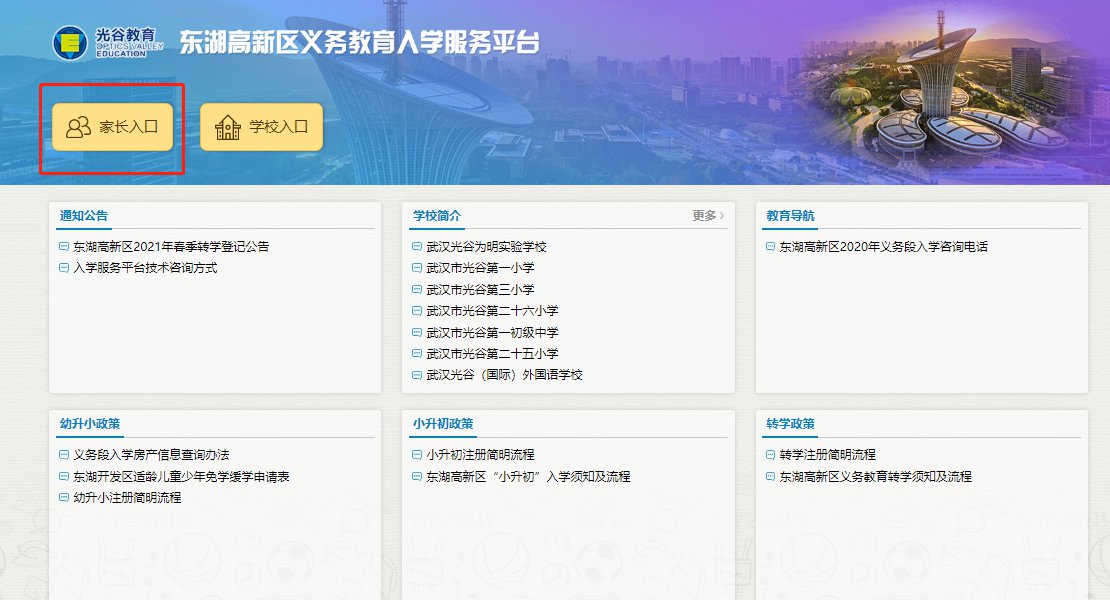Click bullet icon beside 武汉市光谷第二十六小学
Viewport: 1110px width, 600px height.
417,311
